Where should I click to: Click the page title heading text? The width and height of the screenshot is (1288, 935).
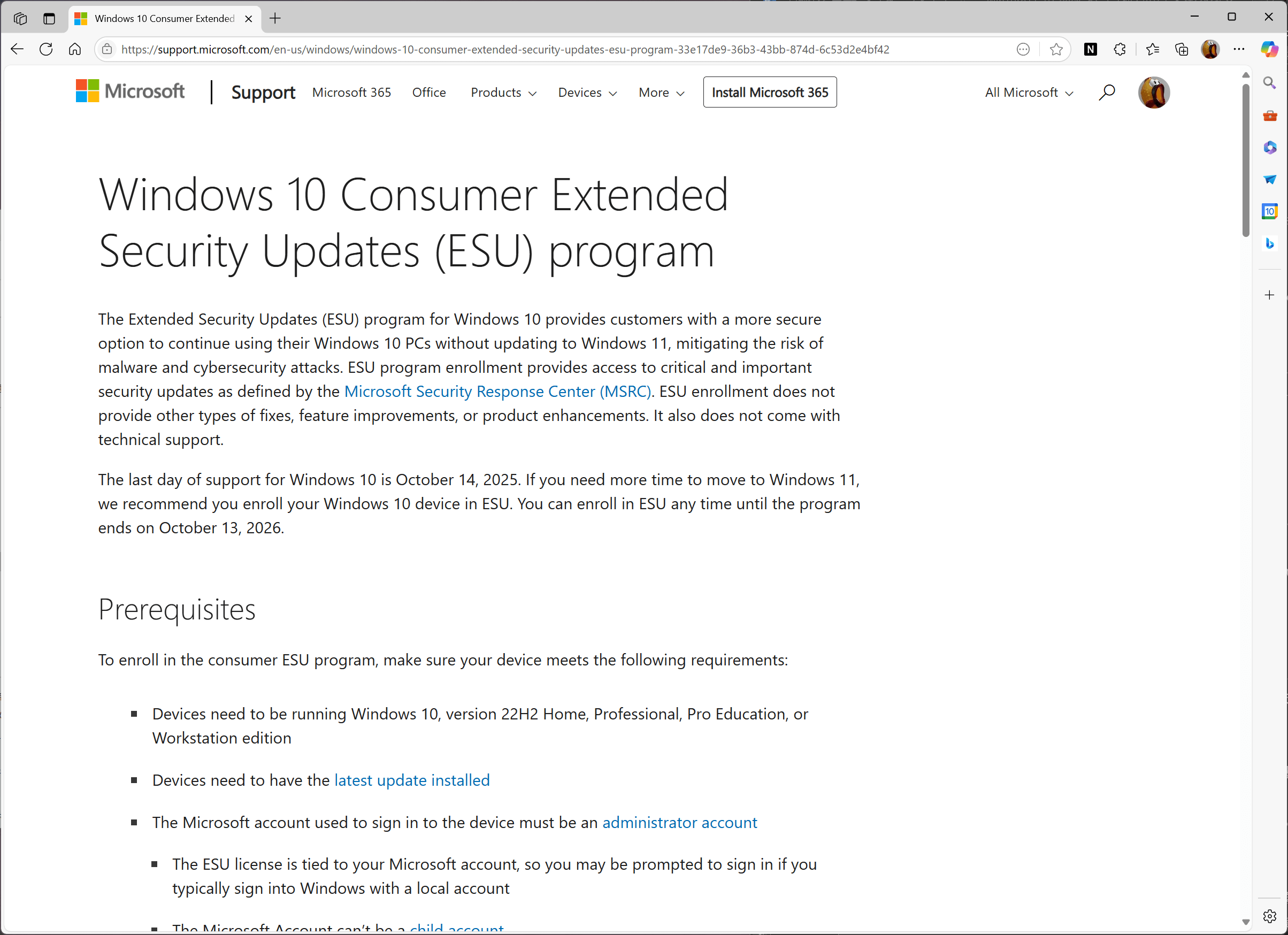coord(413,223)
